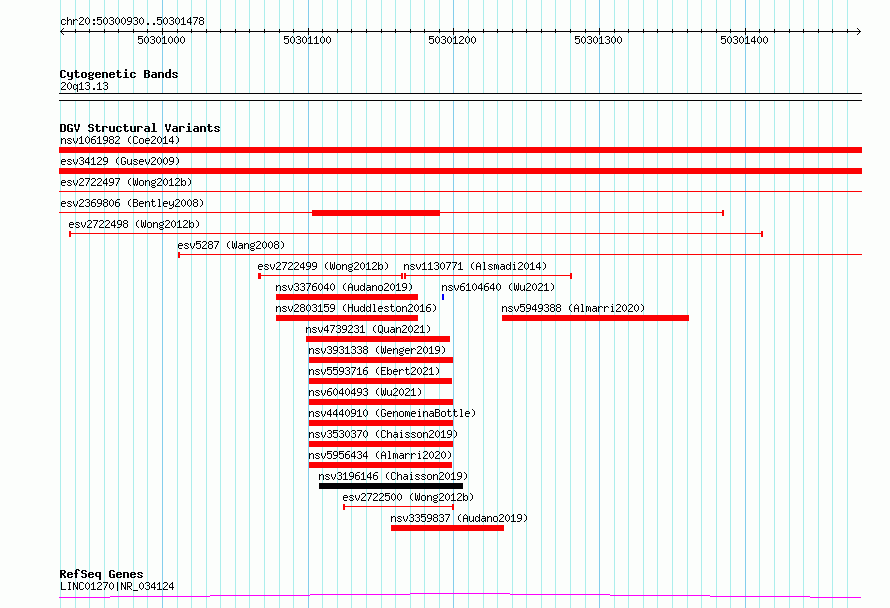Click the Cytogenetic Bands track title
Screen dimensions: 890x608
pos(119,74)
